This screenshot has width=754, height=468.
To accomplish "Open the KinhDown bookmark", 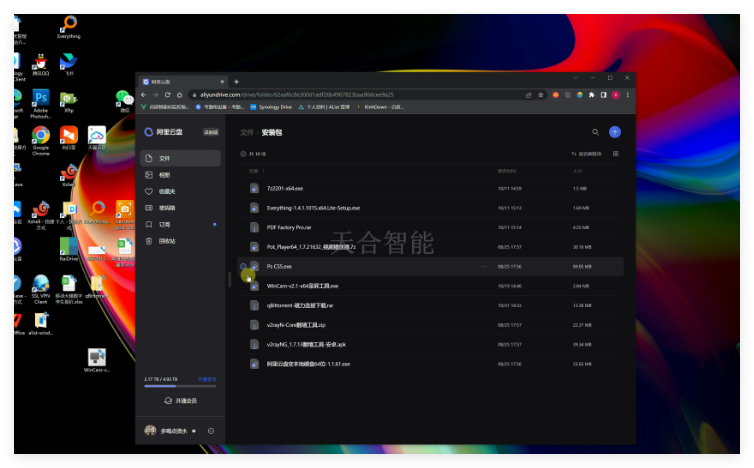I will coord(380,107).
